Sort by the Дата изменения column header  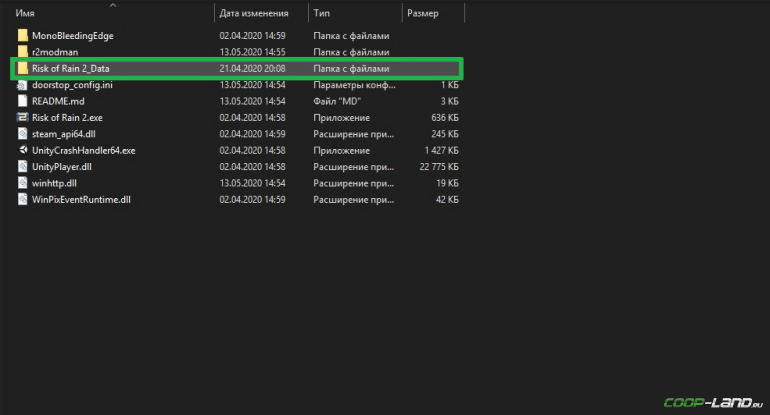pyautogui.click(x=254, y=14)
